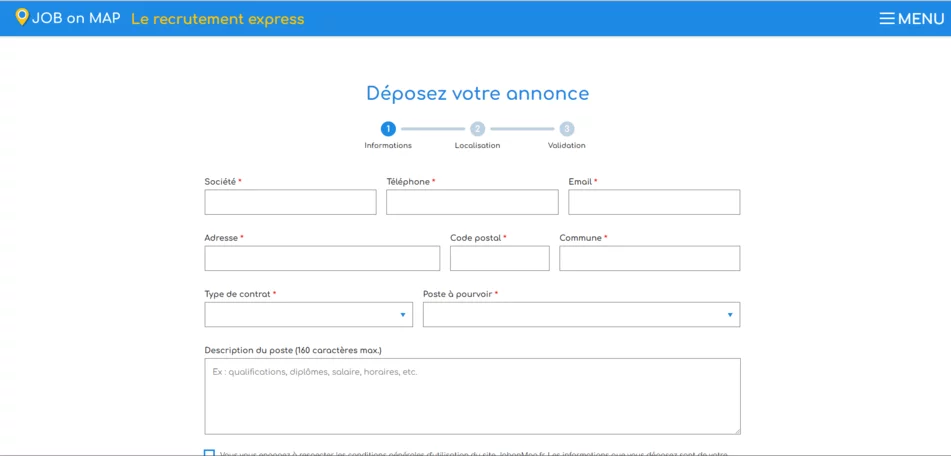Open the Type de contrat dropdown
Image resolution: width=951 pixels, height=456 pixels.
[308, 315]
